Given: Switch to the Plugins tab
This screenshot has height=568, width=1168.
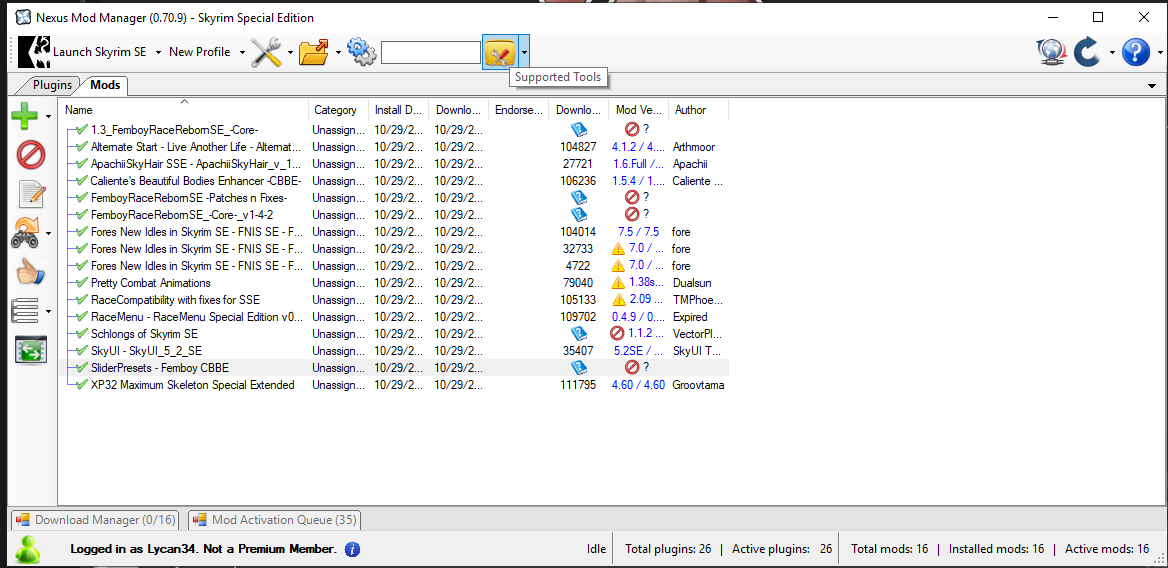Looking at the screenshot, I should [x=52, y=85].
